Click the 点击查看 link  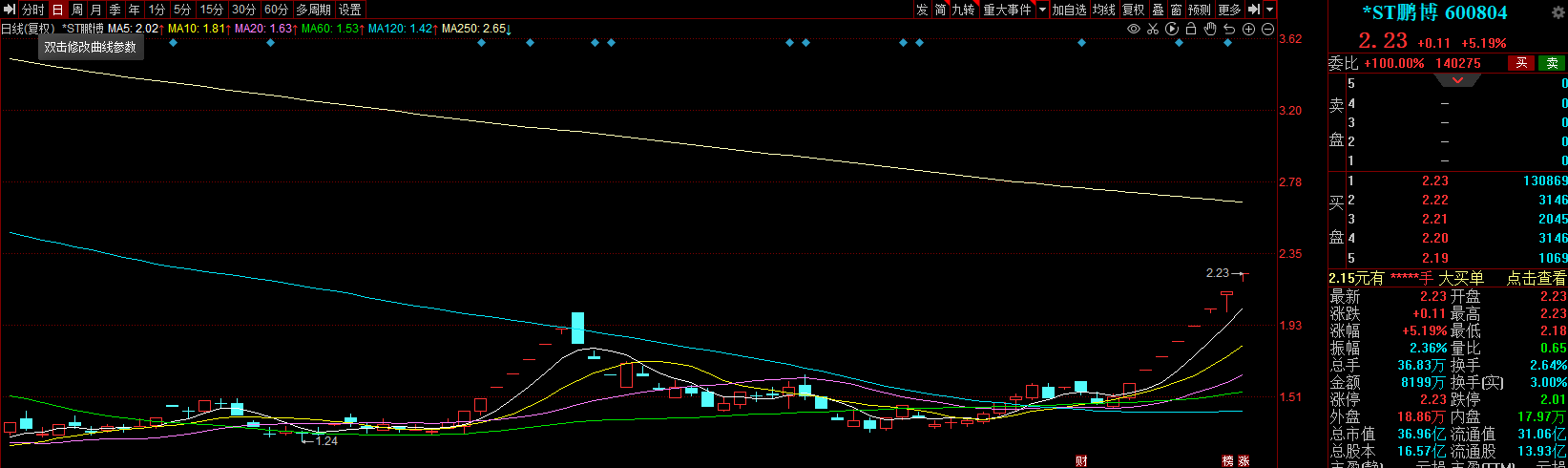1536,278
